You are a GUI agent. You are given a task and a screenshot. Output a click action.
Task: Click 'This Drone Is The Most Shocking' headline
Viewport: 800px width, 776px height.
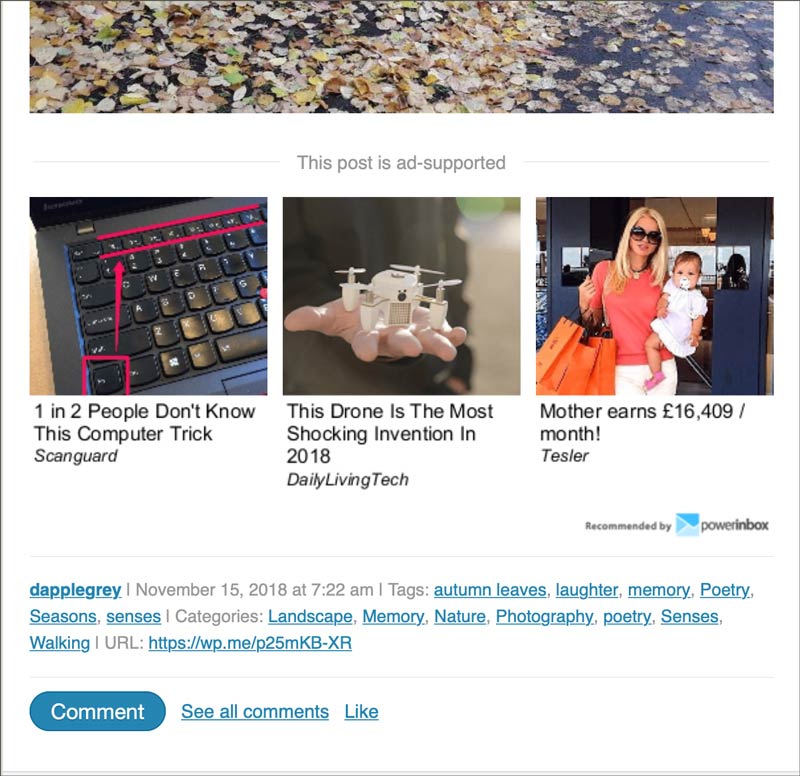click(x=390, y=434)
